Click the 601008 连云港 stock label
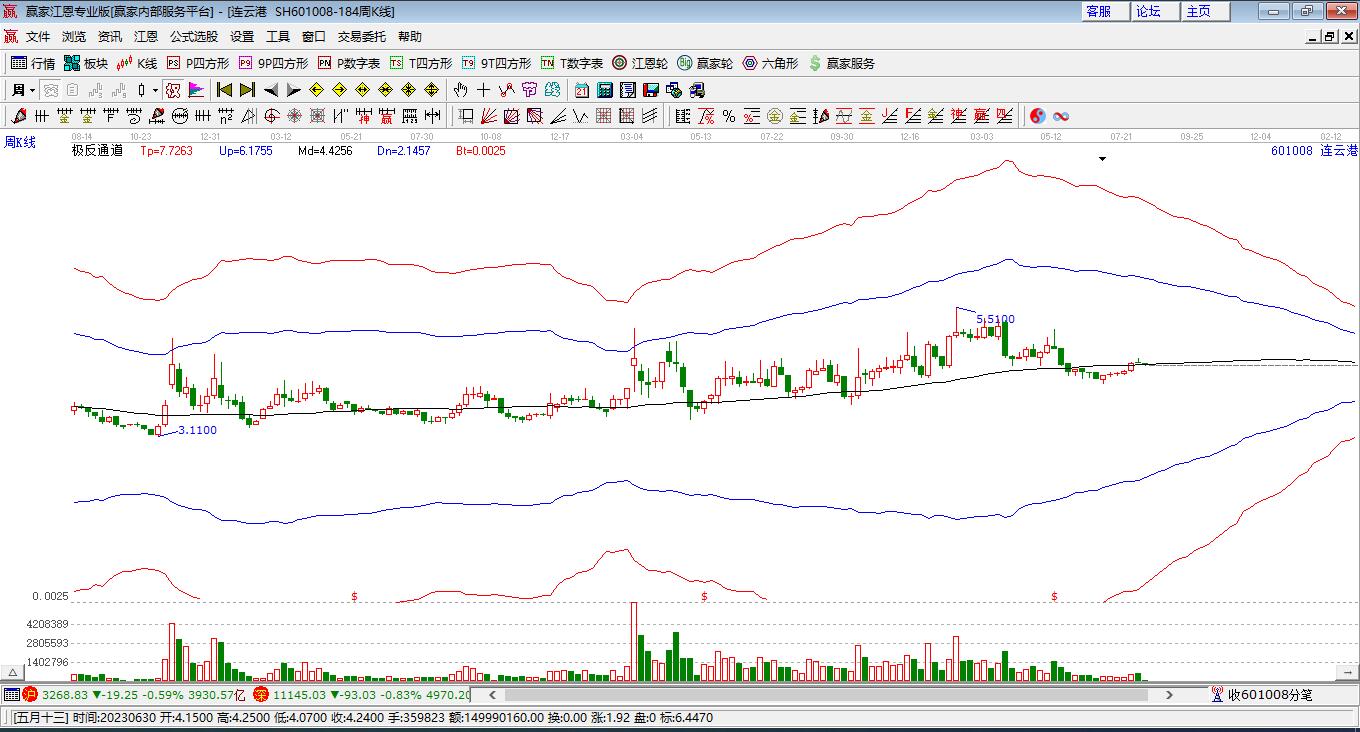Image resolution: width=1360 pixels, height=732 pixels. click(x=1314, y=151)
